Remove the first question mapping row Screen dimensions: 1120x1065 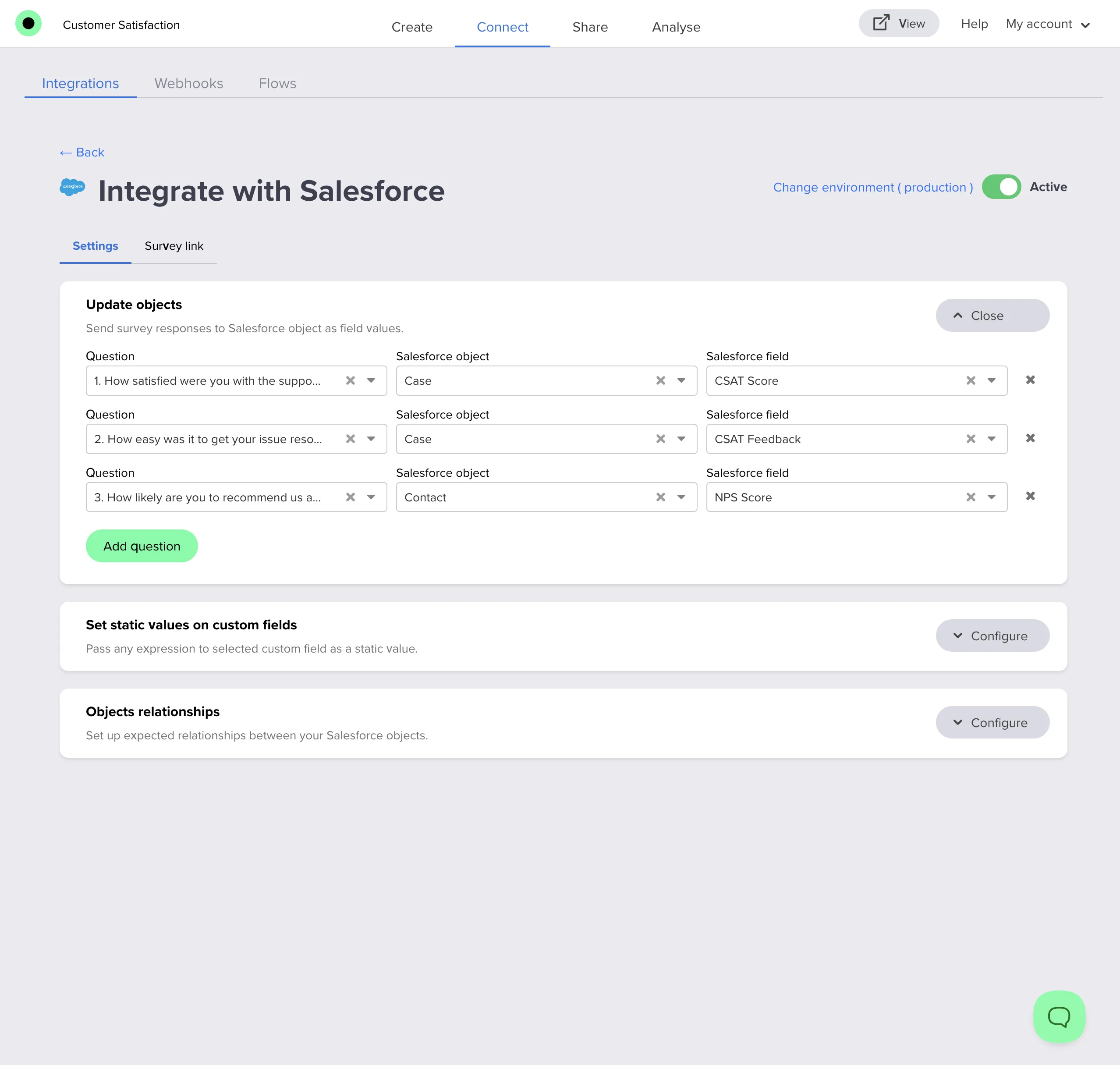point(1031,380)
